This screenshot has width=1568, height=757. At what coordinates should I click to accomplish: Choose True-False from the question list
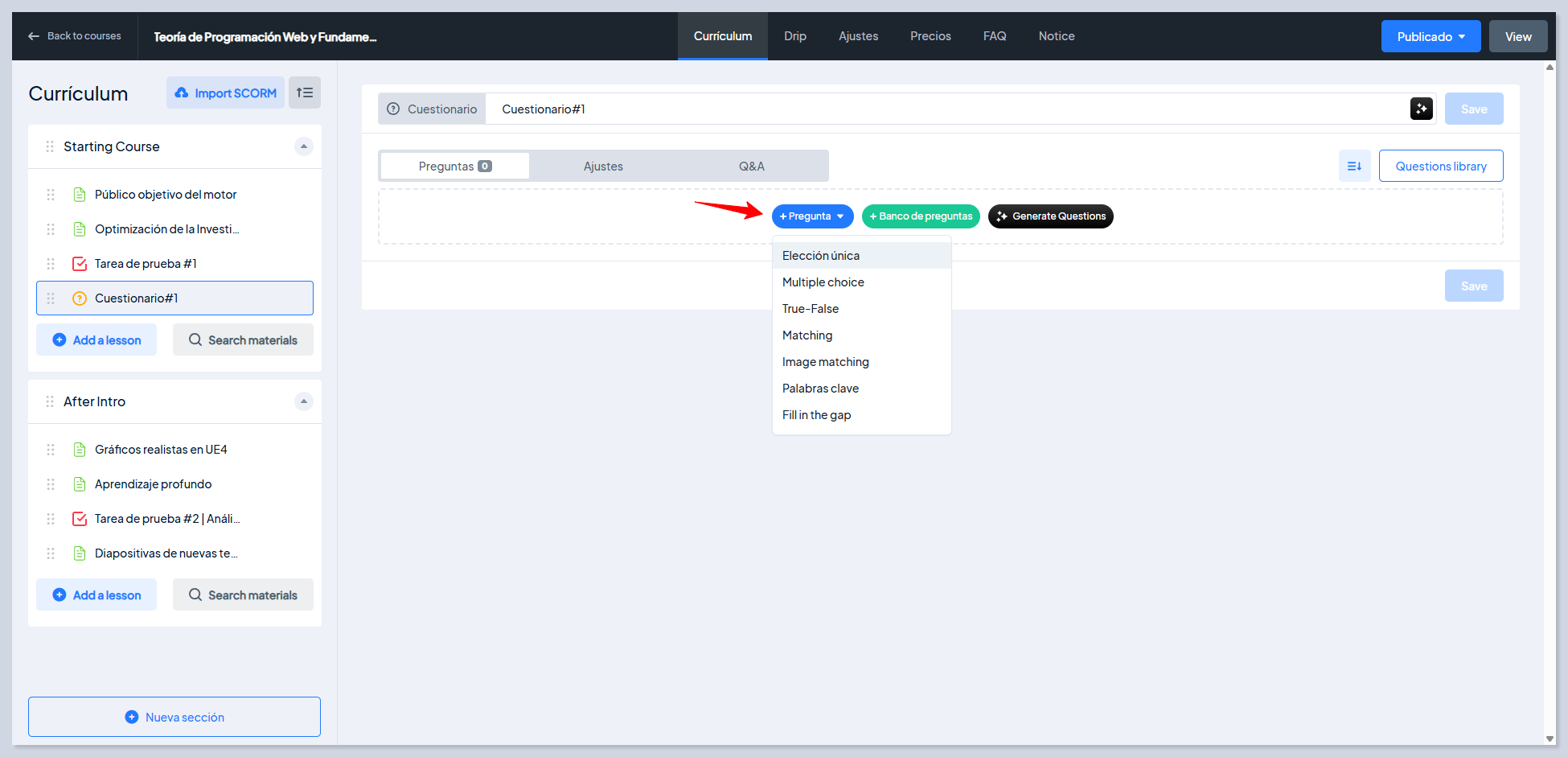point(810,309)
